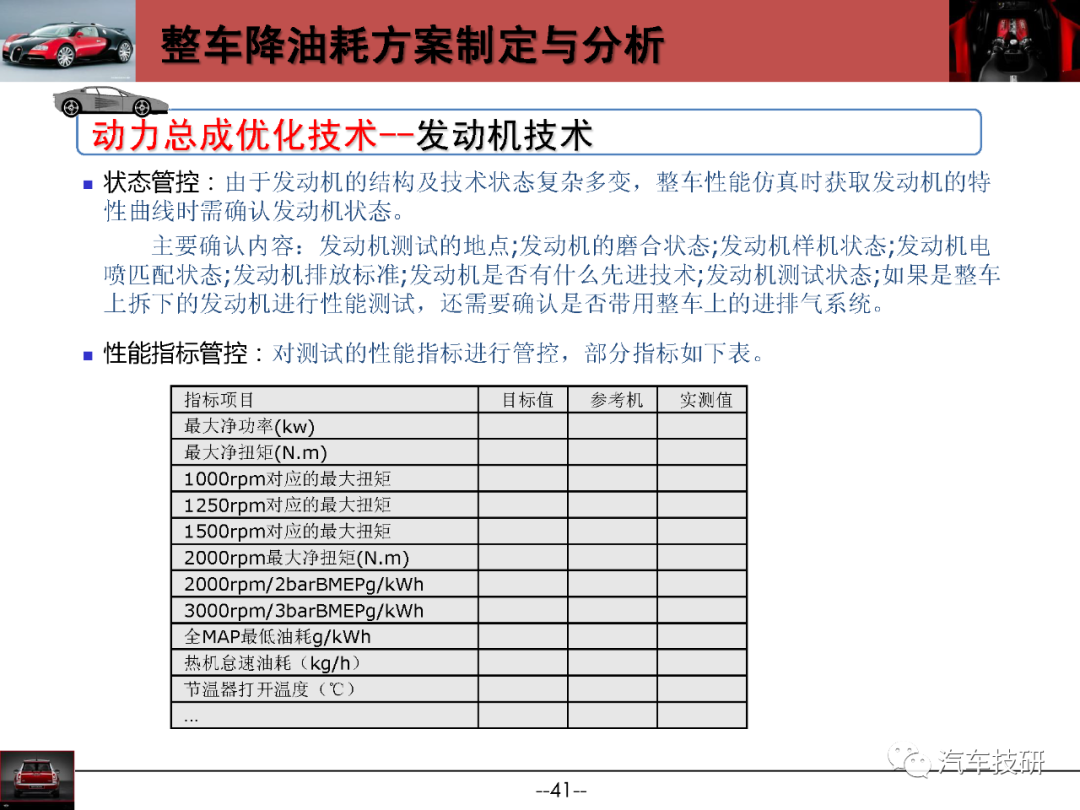Click the 汽车技研 watermark text
Image resolution: width=1080 pixels, height=810 pixels.
[990, 762]
